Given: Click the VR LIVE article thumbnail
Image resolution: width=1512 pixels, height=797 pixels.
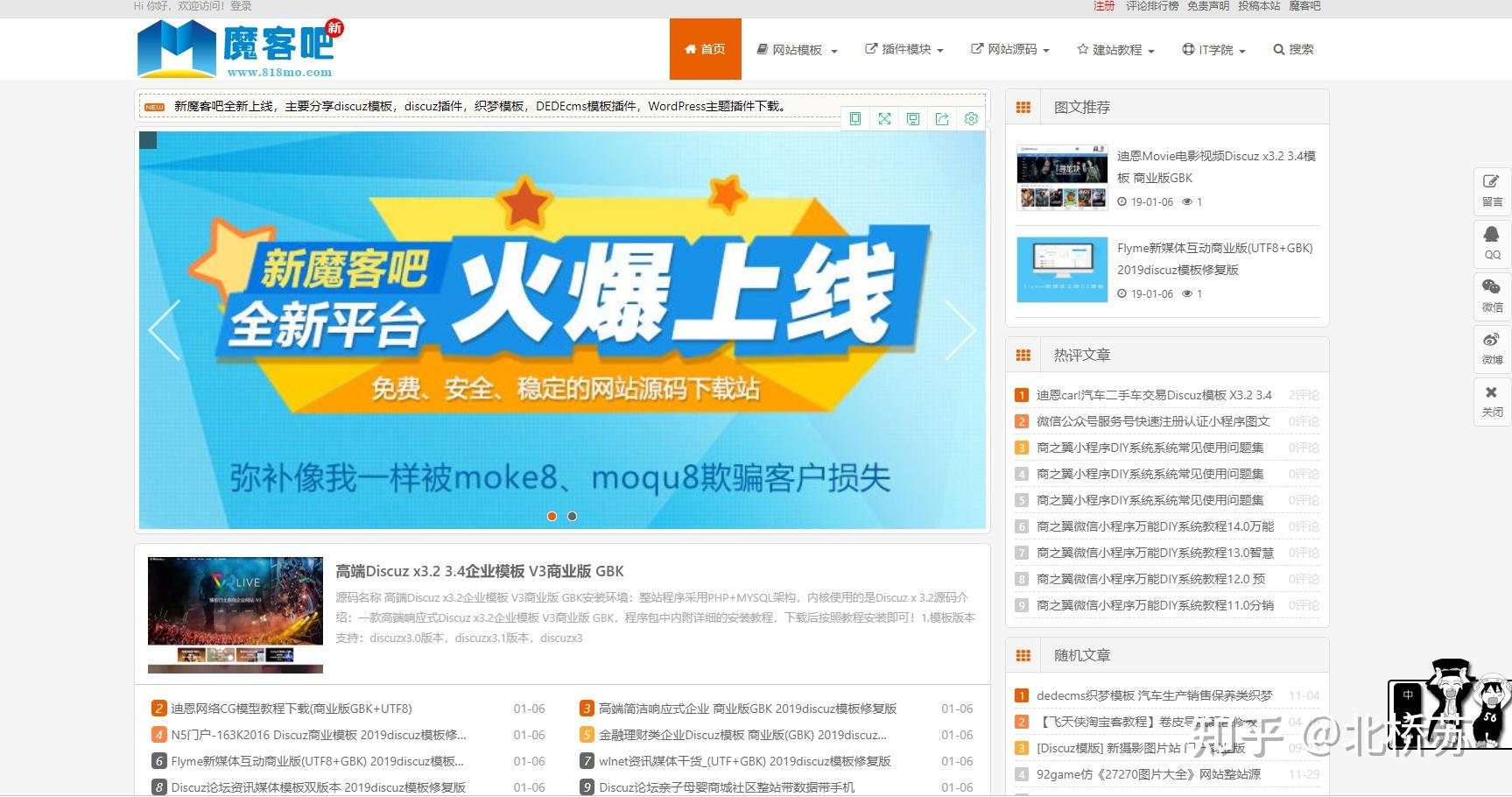Looking at the screenshot, I should point(236,615).
